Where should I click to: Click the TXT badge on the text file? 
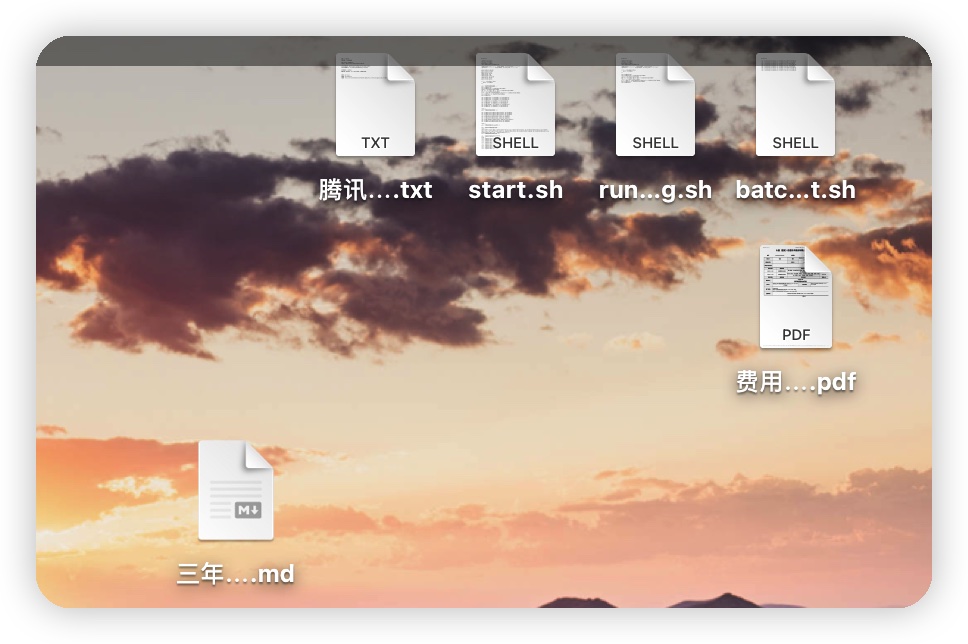coord(375,143)
